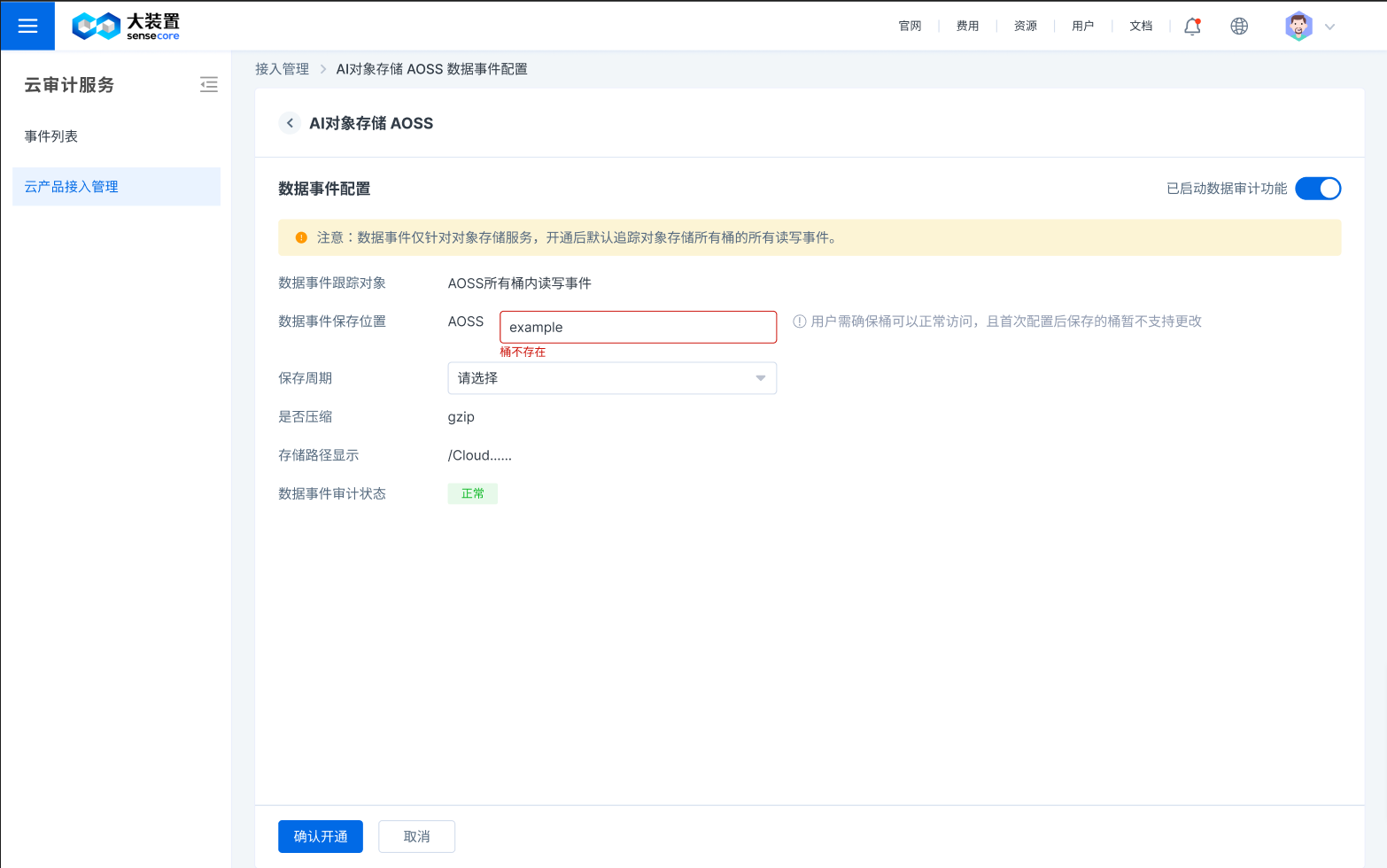Viewport: 1387px width, 868px height.
Task: Open 资源 in the top navigation
Action: [1026, 26]
